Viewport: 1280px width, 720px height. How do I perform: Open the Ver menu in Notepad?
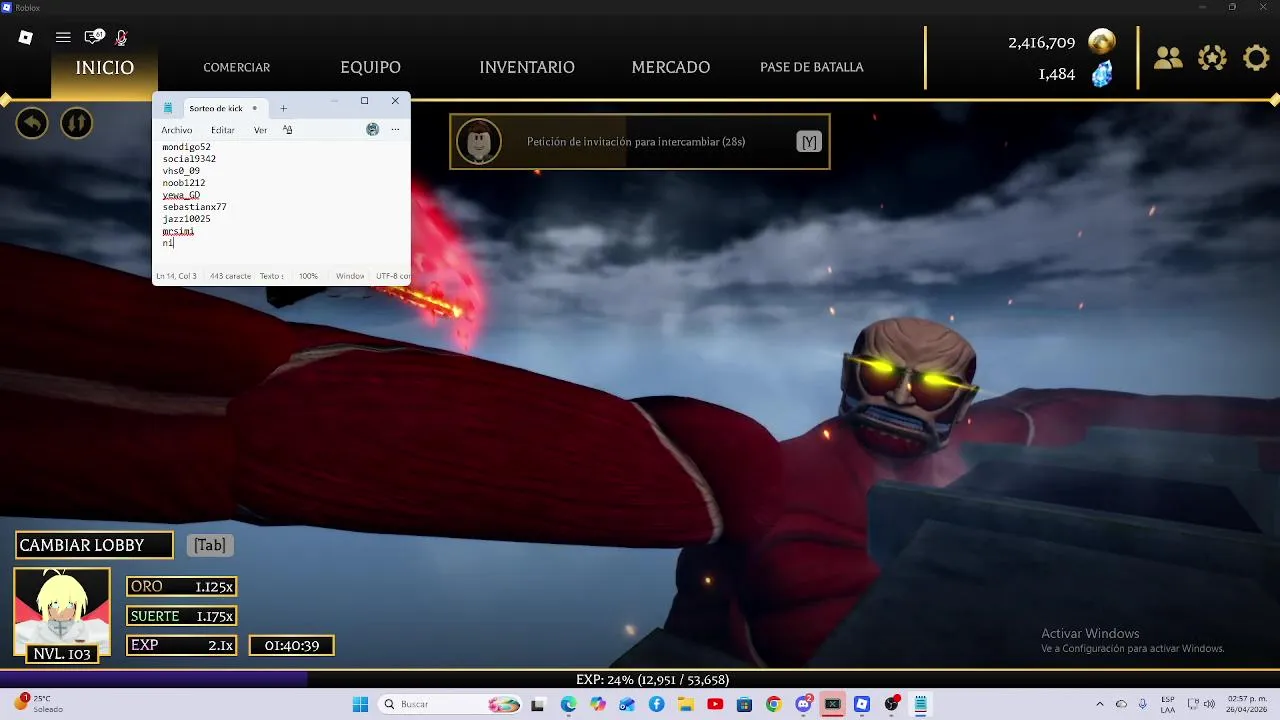(260, 130)
